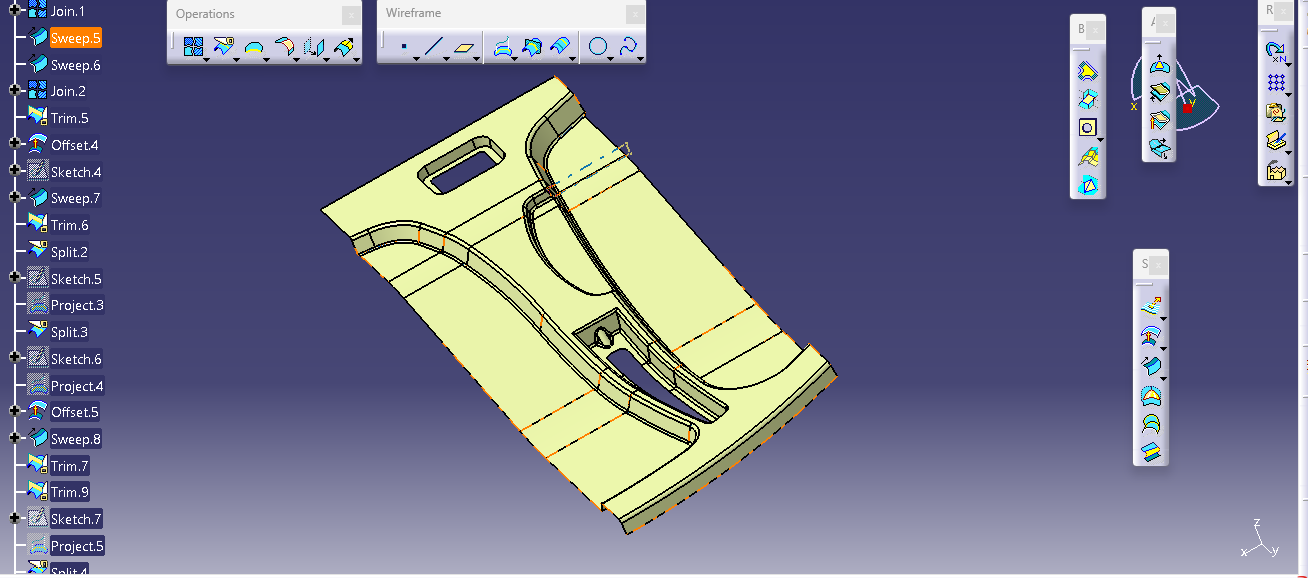Select the Plane tool in Wireframe toolbar

[463, 46]
